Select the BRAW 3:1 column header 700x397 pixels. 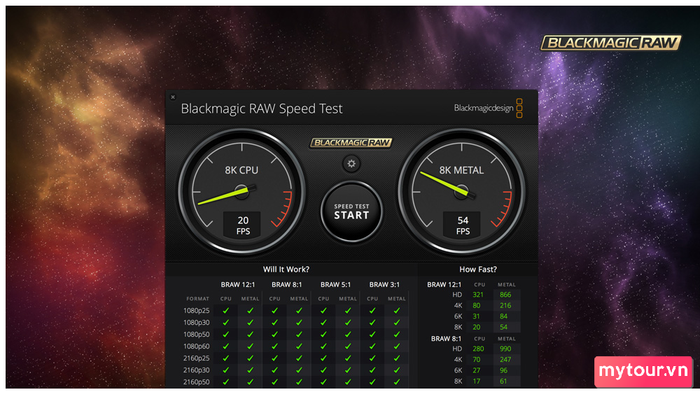click(x=384, y=284)
